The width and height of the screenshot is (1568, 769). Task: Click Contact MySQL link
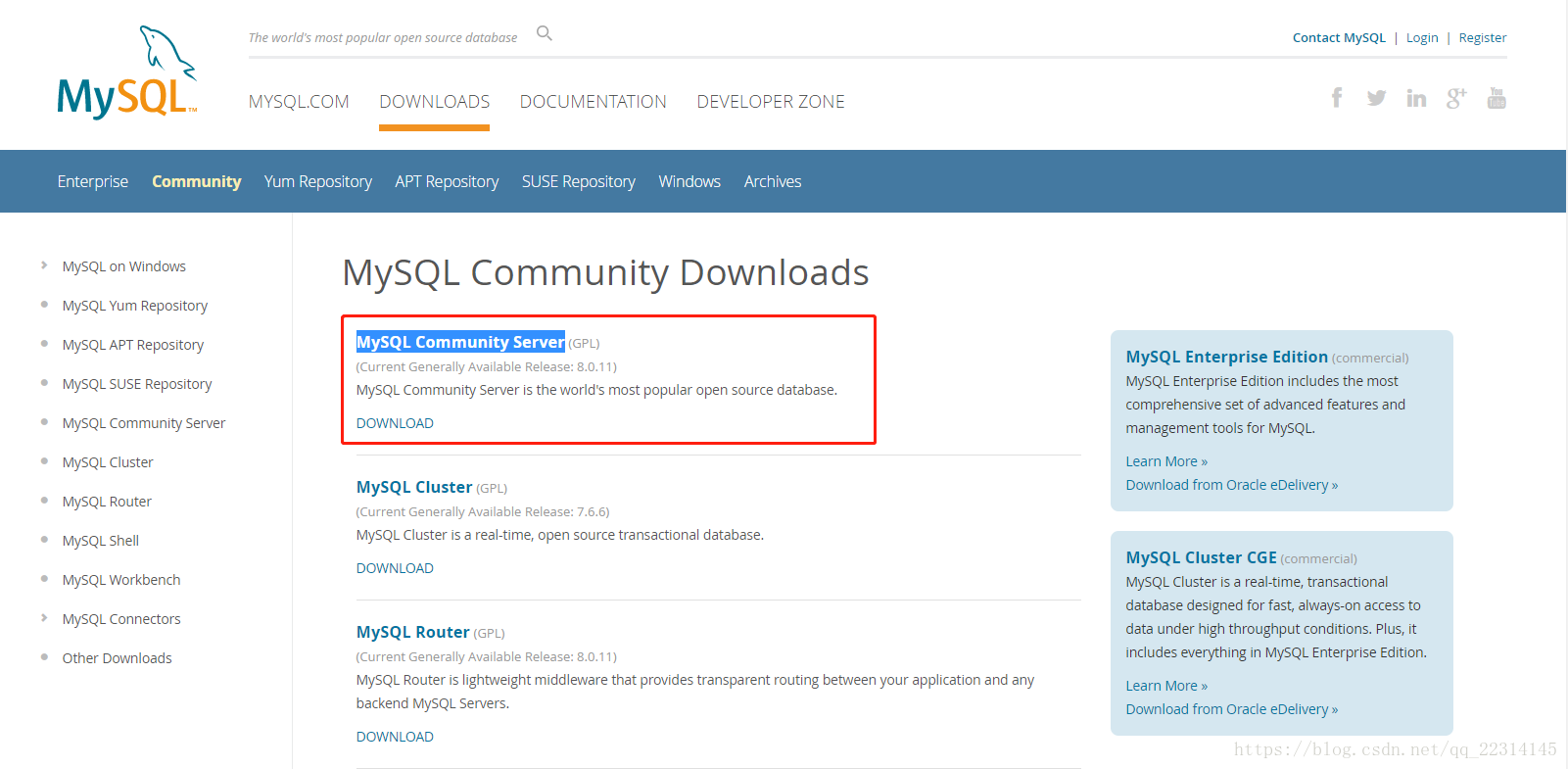(1339, 38)
